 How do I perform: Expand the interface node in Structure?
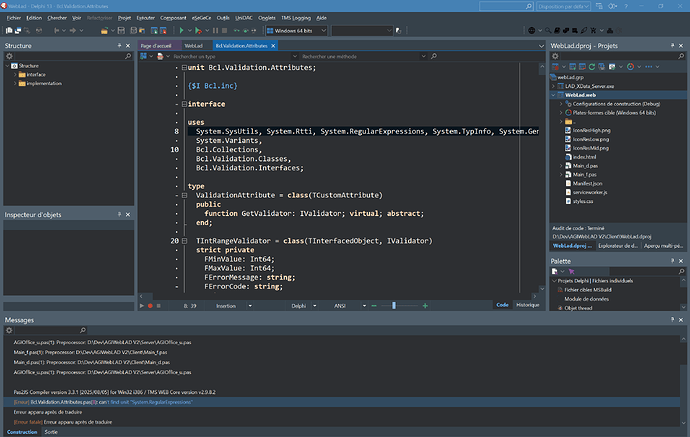[15, 75]
